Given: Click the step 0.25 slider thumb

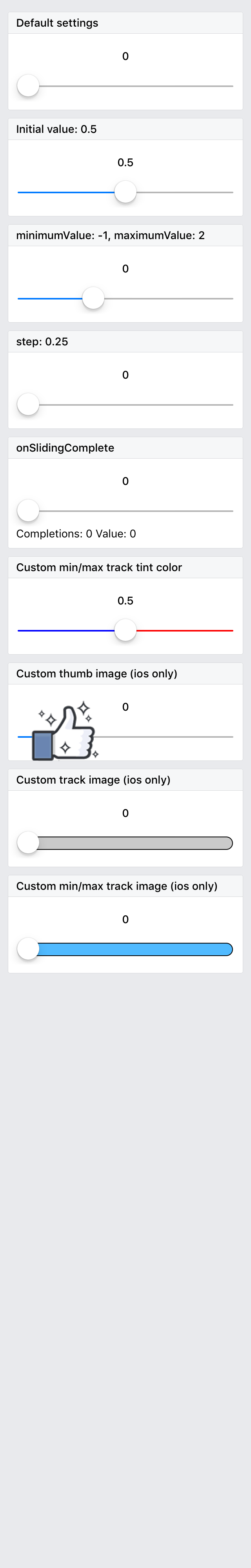Looking at the screenshot, I should pos(28,404).
